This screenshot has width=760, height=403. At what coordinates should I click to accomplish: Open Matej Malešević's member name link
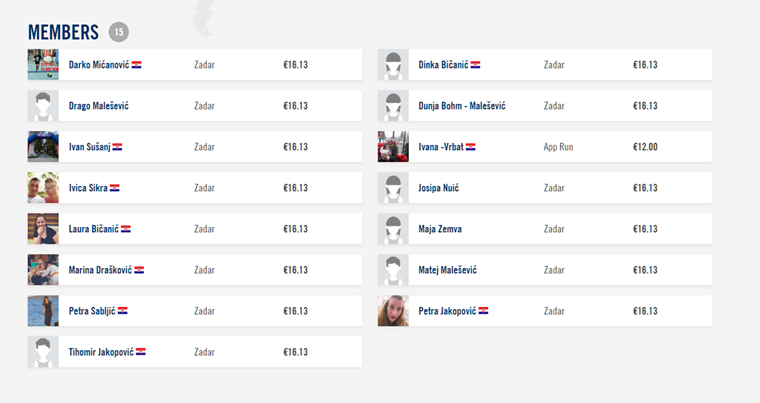point(447,270)
